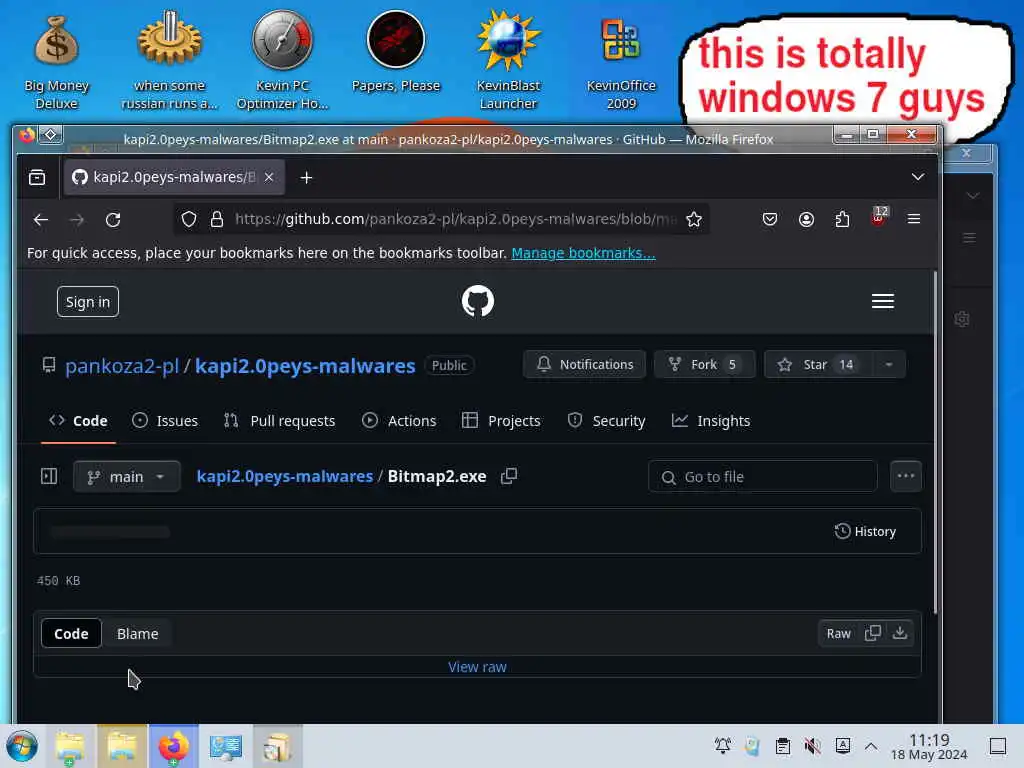1024x768 pixels.
Task: Open the Projects tab
Action: point(502,421)
